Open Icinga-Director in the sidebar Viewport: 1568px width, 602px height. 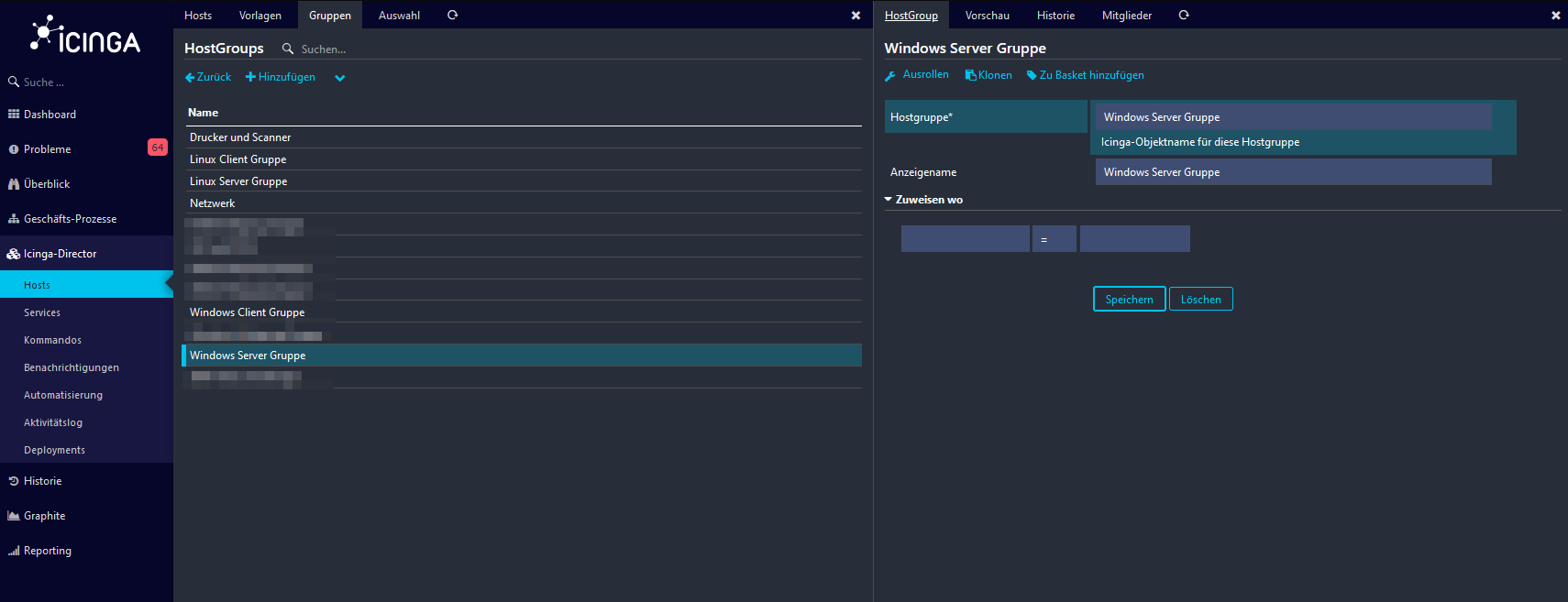click(x=60, y=254)
